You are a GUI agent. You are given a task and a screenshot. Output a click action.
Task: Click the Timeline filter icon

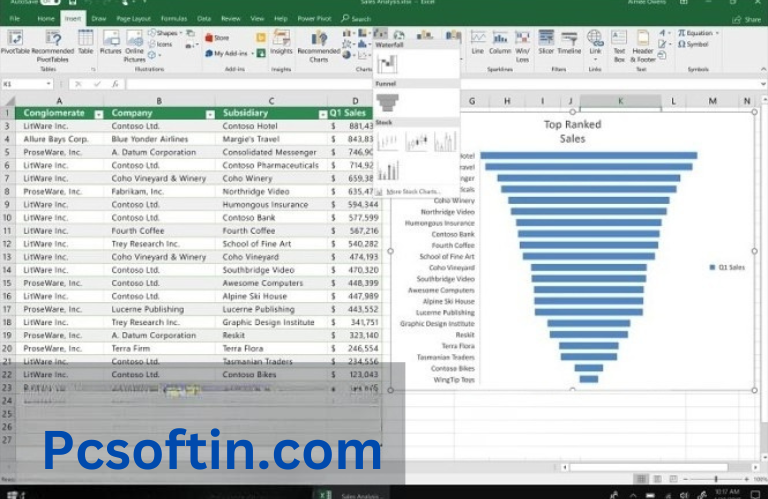[x=569, y=42]
